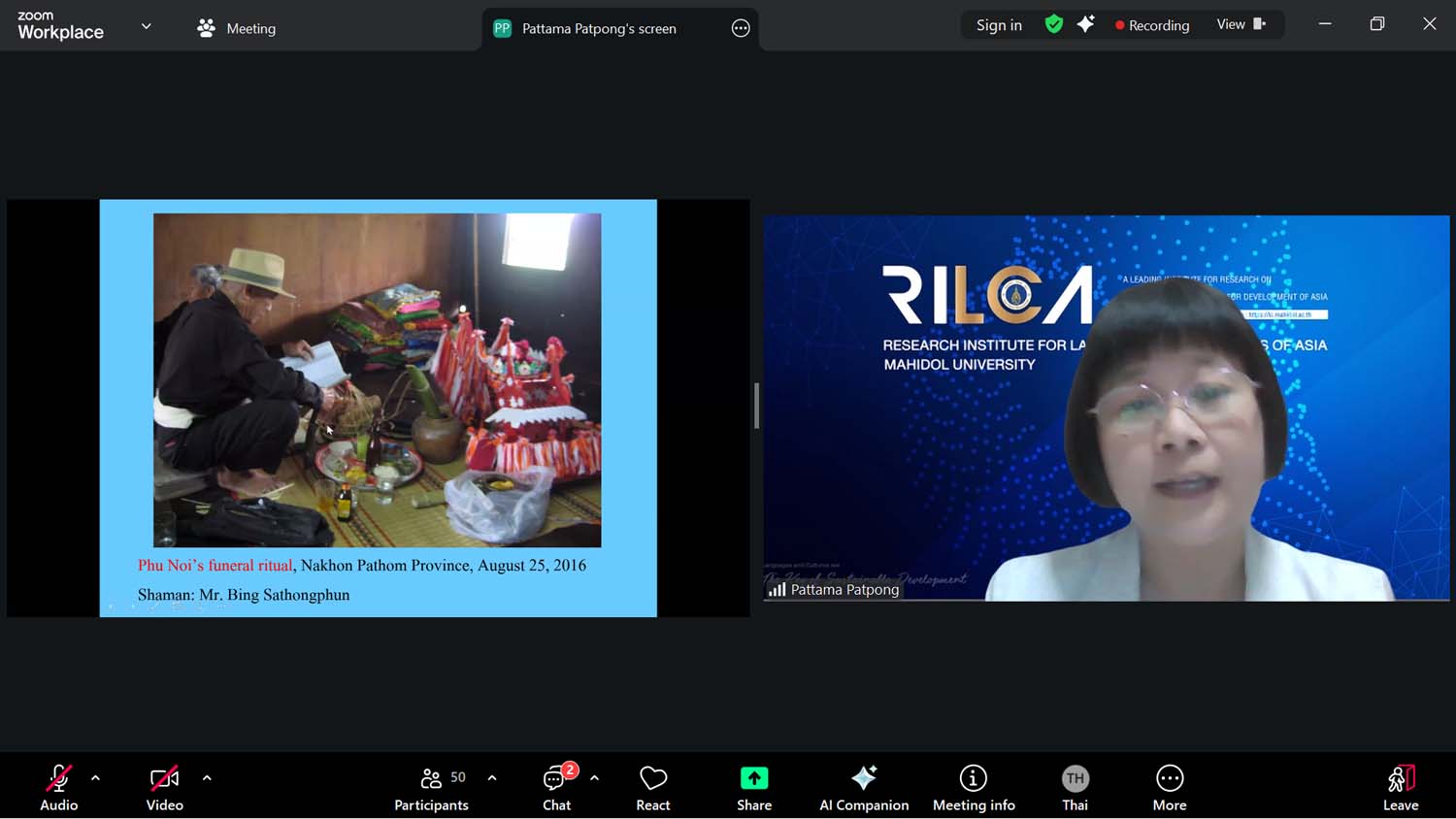Open the AI Companion panel

pos(863,787)
